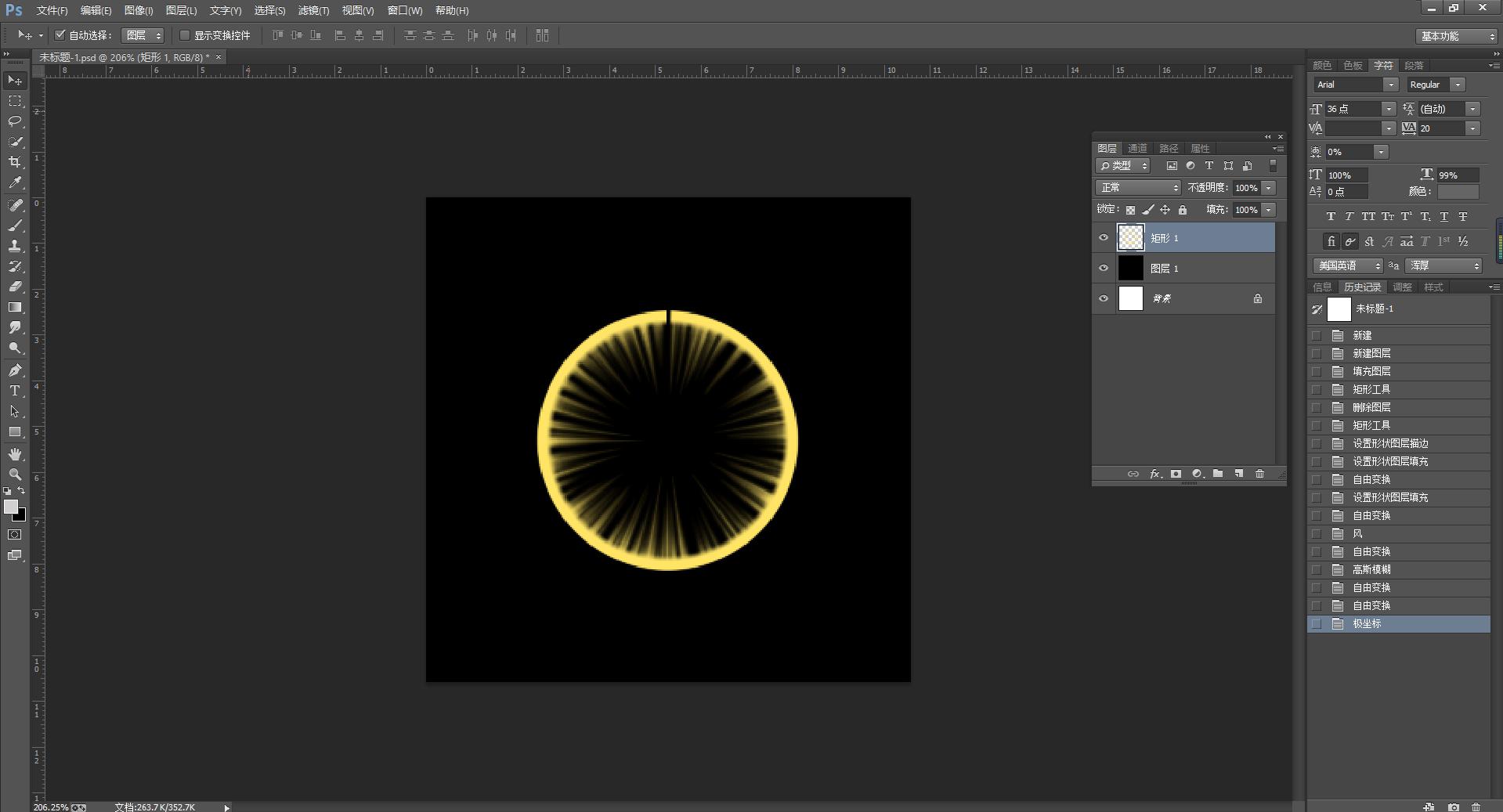This screenshot has width=1503, height=812.
Task: Create a new layer
Action: coord(1239,474)
